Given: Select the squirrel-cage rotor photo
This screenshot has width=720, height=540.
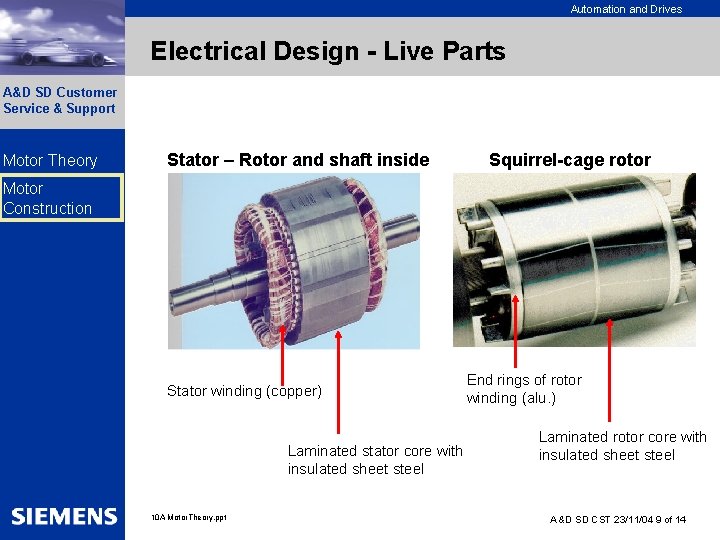Looking at the screenshot, I should click(574, 260).
